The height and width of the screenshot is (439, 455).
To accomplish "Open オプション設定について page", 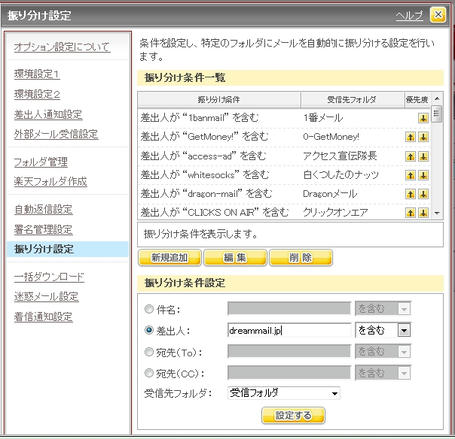I will (x=62, y=47).
